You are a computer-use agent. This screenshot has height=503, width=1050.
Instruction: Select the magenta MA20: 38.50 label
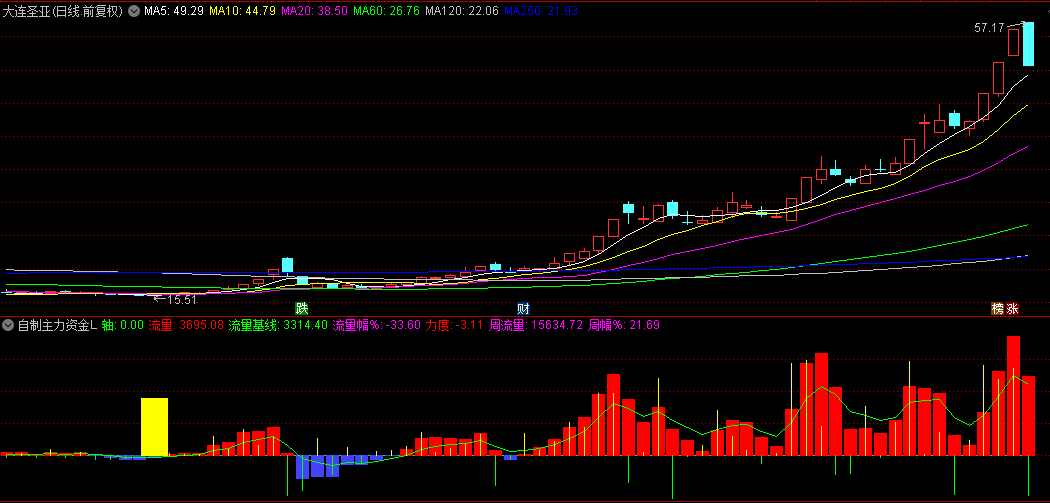[315, 11]
